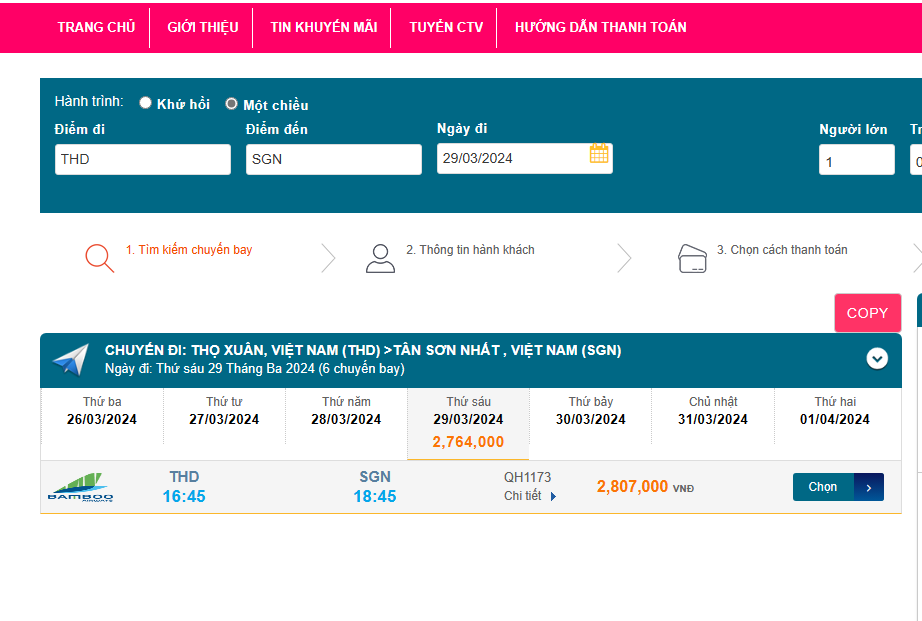The height and width of the screenshot is (621, 922).
Task: Select the Khứ hồi round-trip option
Action: (146, 103)
